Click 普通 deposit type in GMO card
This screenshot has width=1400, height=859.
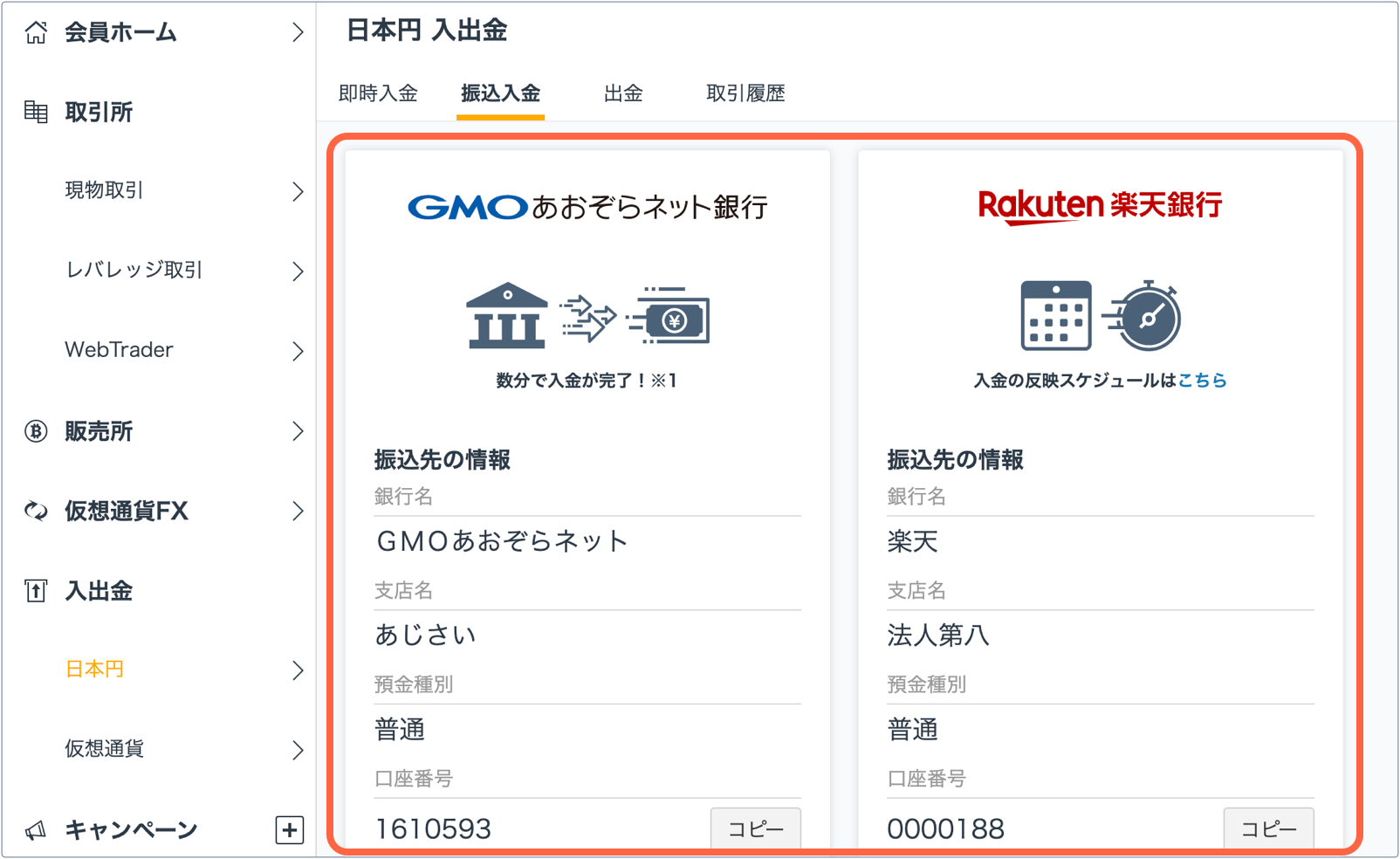point(400,729)
